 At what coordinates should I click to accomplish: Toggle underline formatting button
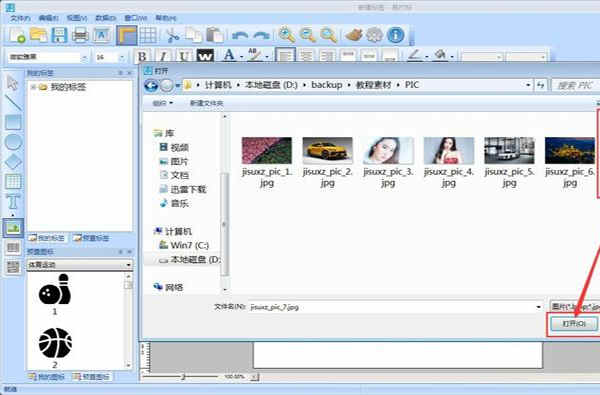[x=184, y=57]
